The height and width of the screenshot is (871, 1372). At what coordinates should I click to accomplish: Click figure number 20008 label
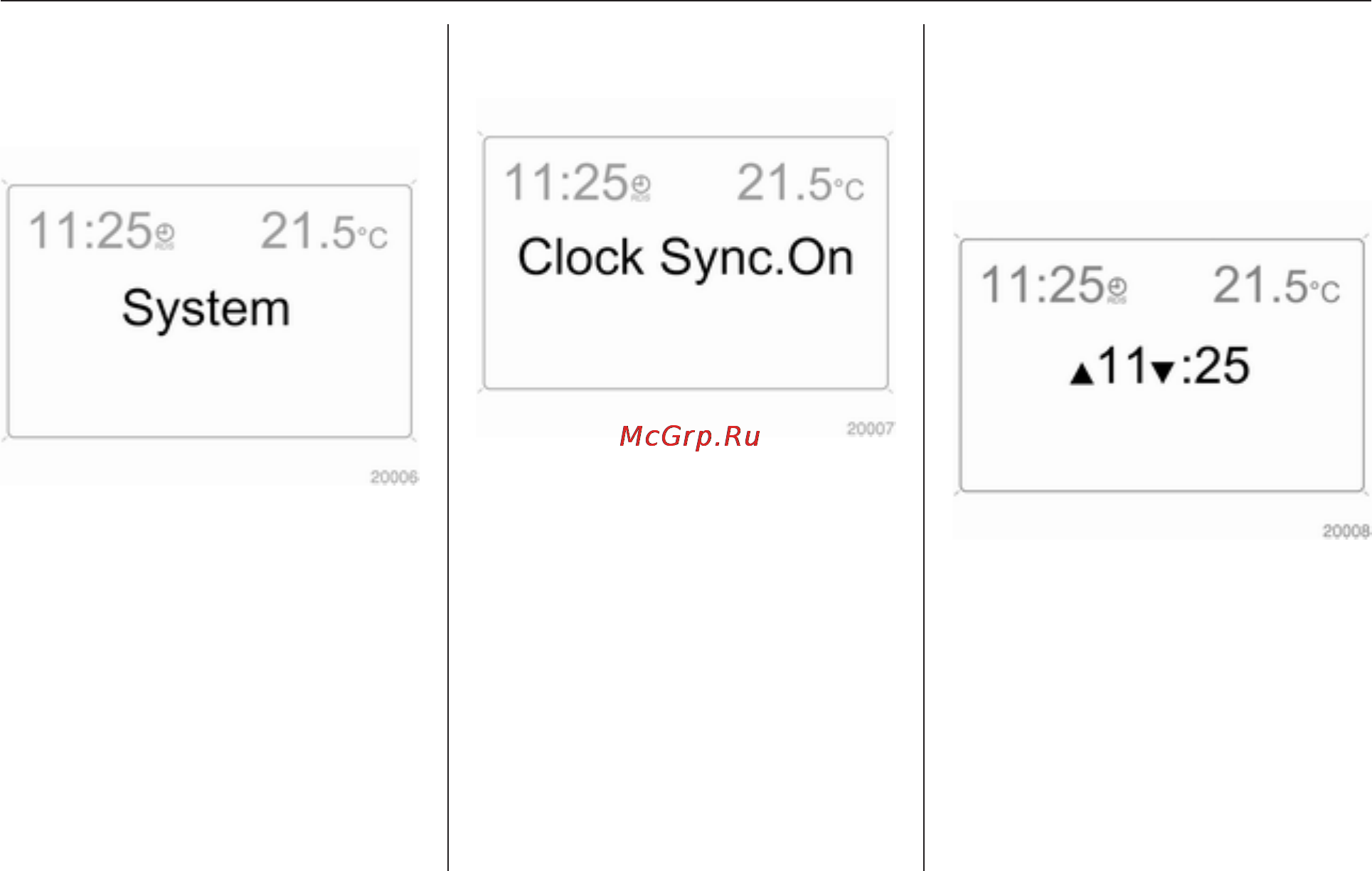(x=1346, y=531)
